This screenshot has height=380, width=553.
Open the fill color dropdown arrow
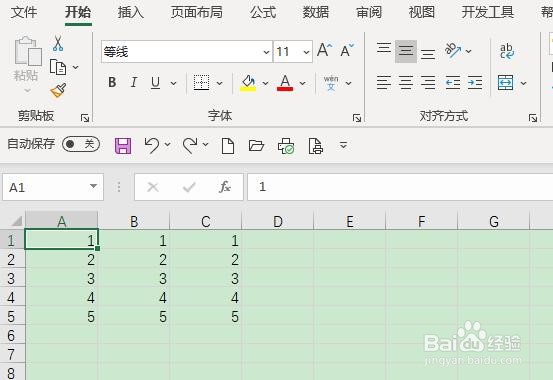(x=265, y=83)
